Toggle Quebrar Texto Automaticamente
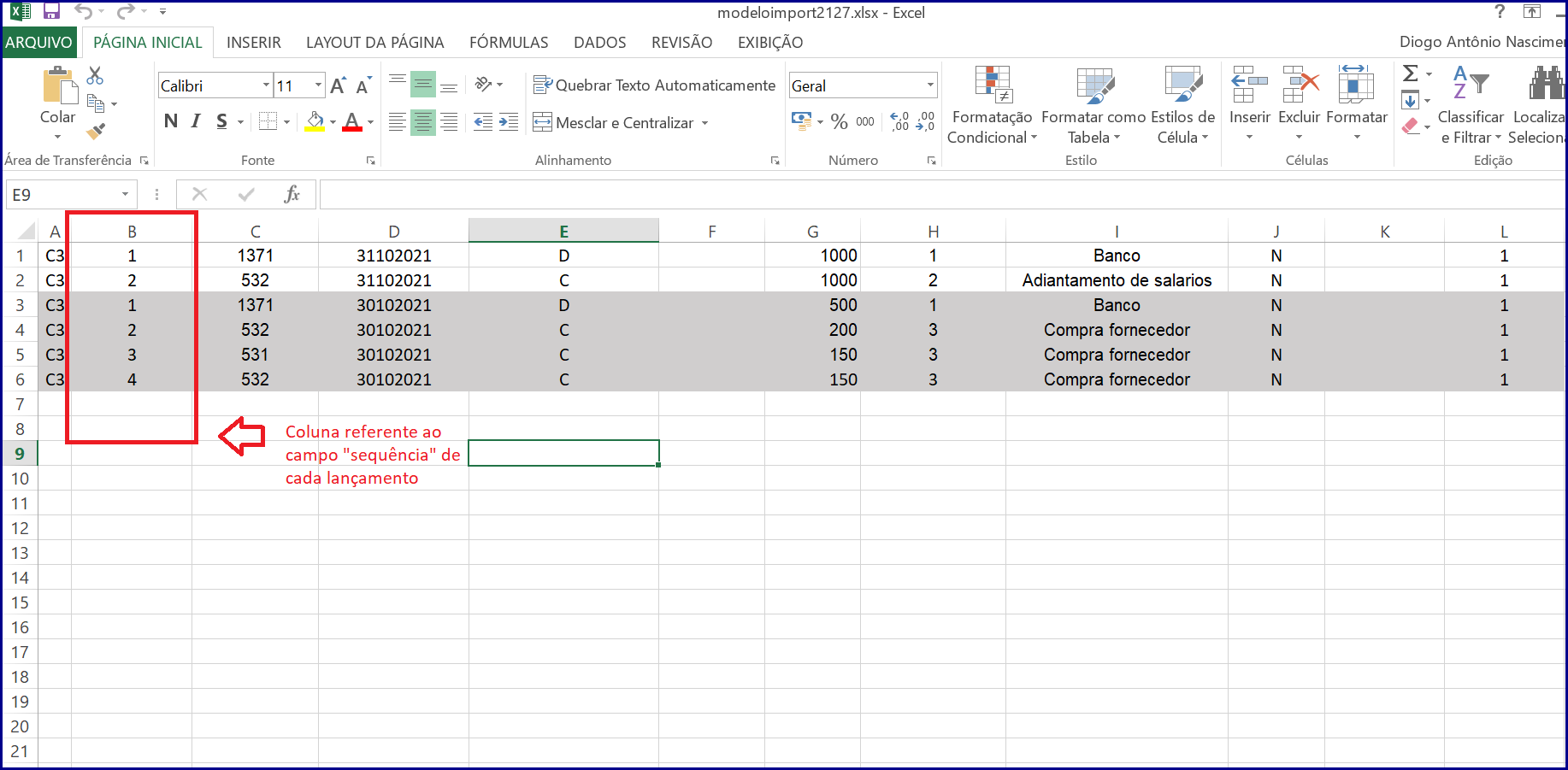The image size is (1568, 770). click(654, 85)
